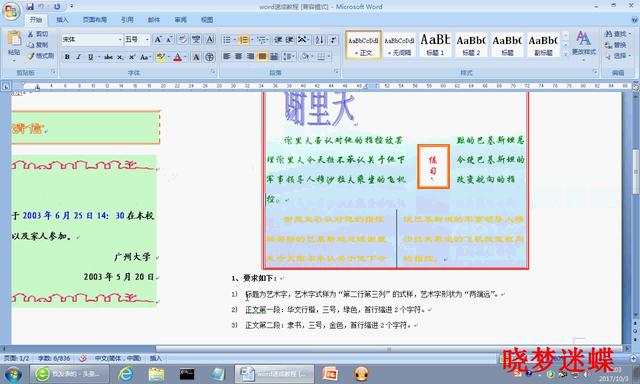640x384 pixels.
Task: Switch to the 审阅 (Review) tab
Action: pyautogui.click(x=180, y=20)
